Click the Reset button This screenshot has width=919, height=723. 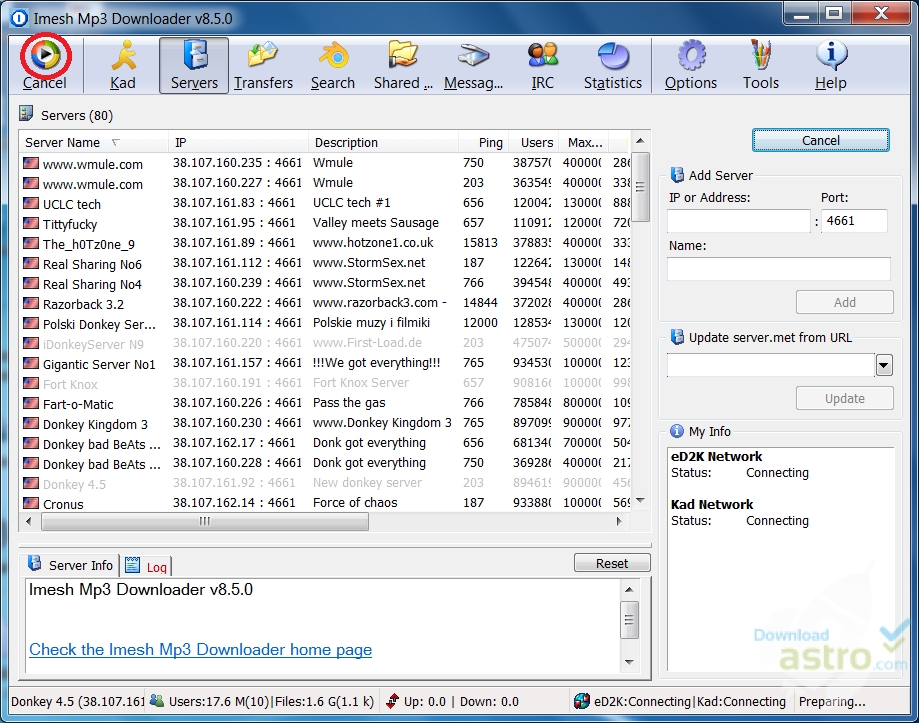point(612,563)
